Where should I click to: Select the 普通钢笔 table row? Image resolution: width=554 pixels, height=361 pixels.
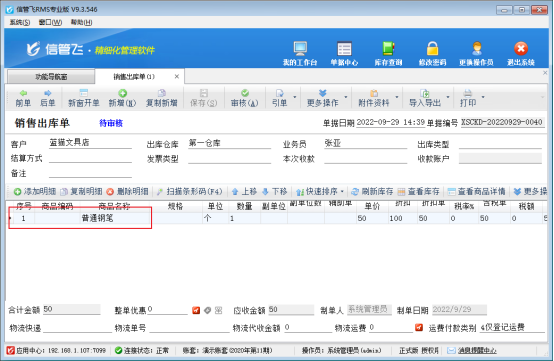[x=277, y=218]
